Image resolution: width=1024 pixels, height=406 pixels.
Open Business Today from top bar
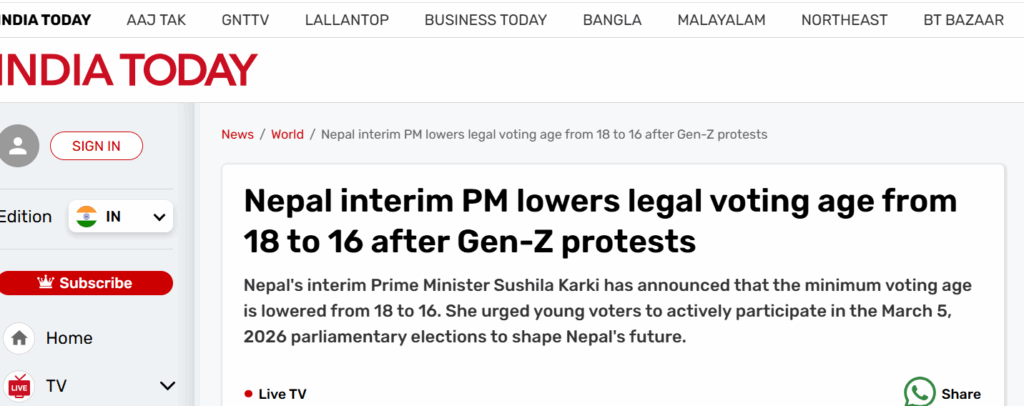[x=485, y=20]
